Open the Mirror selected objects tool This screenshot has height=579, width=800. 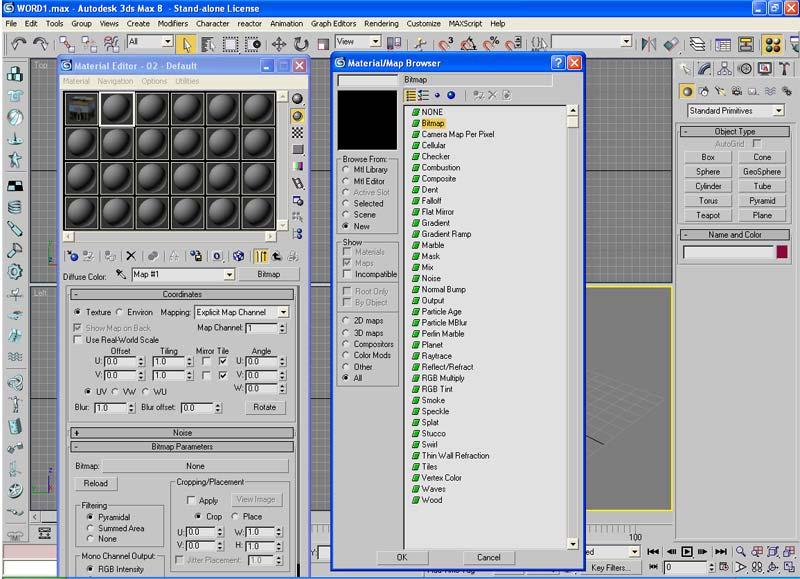649,44
